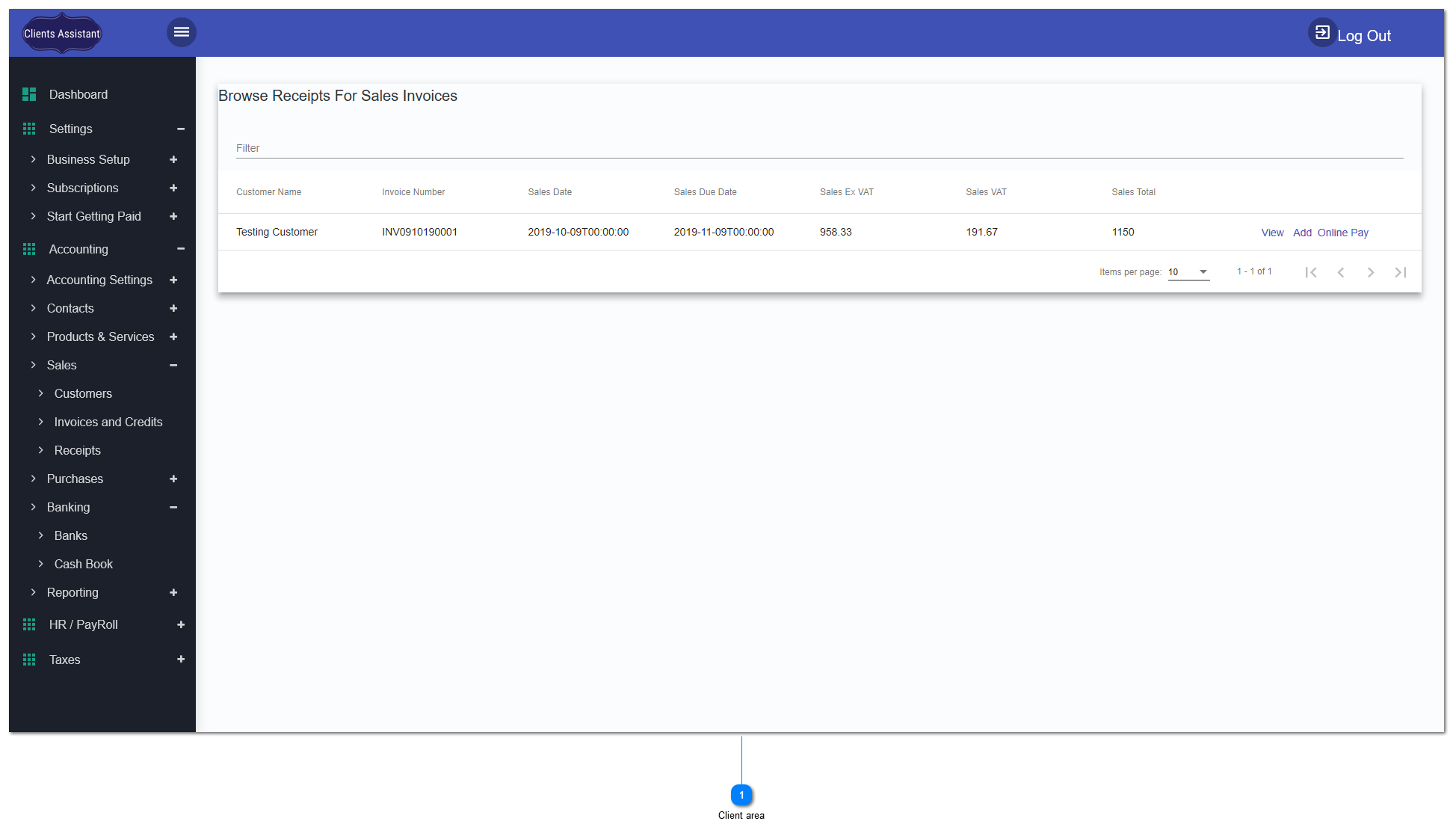Viewport: 1456px width, 833px height.
Task: Click the Clients Assistant logo icon
Action: (x=61, y=33)
